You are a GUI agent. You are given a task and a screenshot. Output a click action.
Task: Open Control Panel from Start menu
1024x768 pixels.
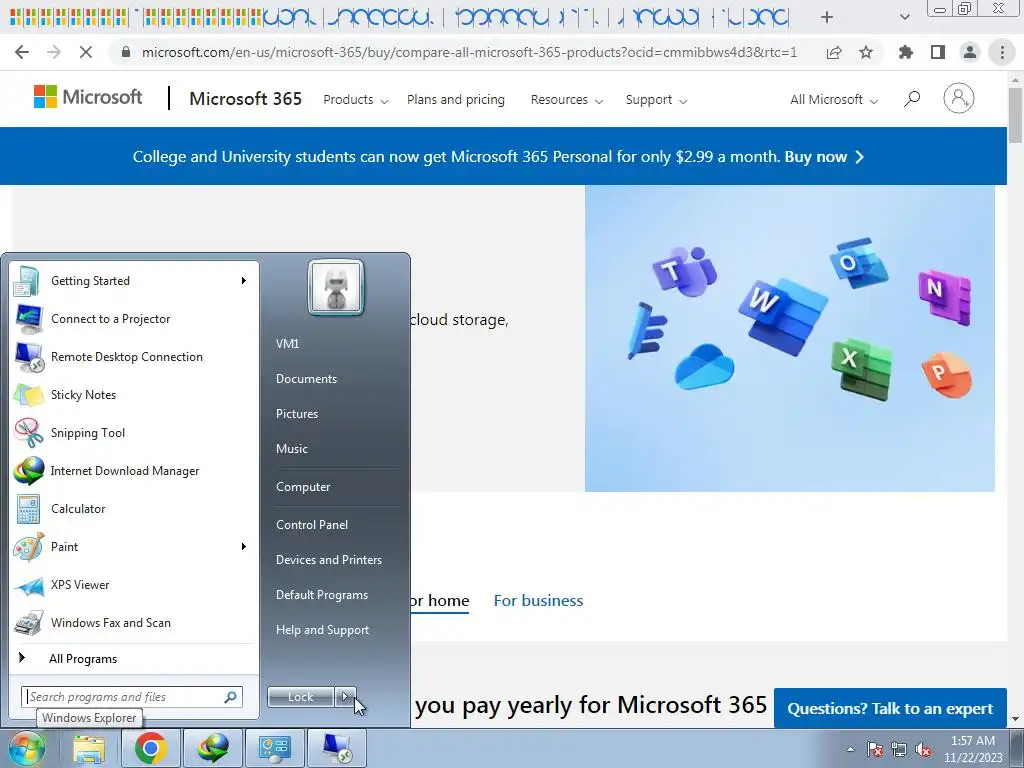tap(312, 525)
